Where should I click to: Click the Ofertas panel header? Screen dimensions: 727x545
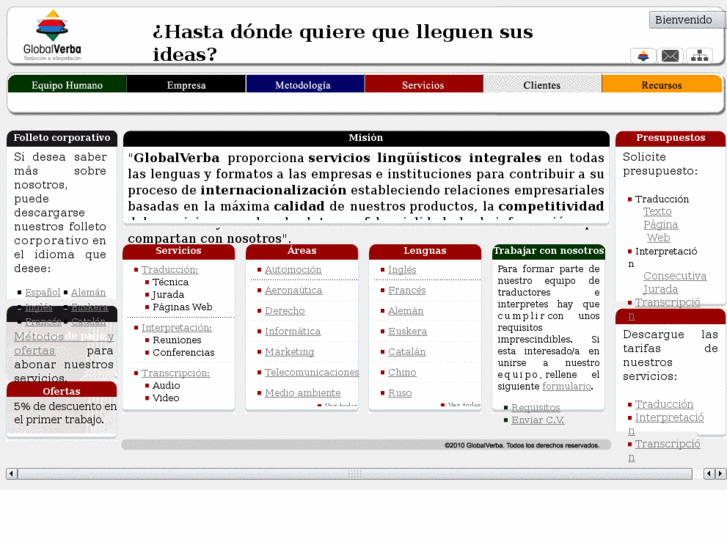click(62, 391)
